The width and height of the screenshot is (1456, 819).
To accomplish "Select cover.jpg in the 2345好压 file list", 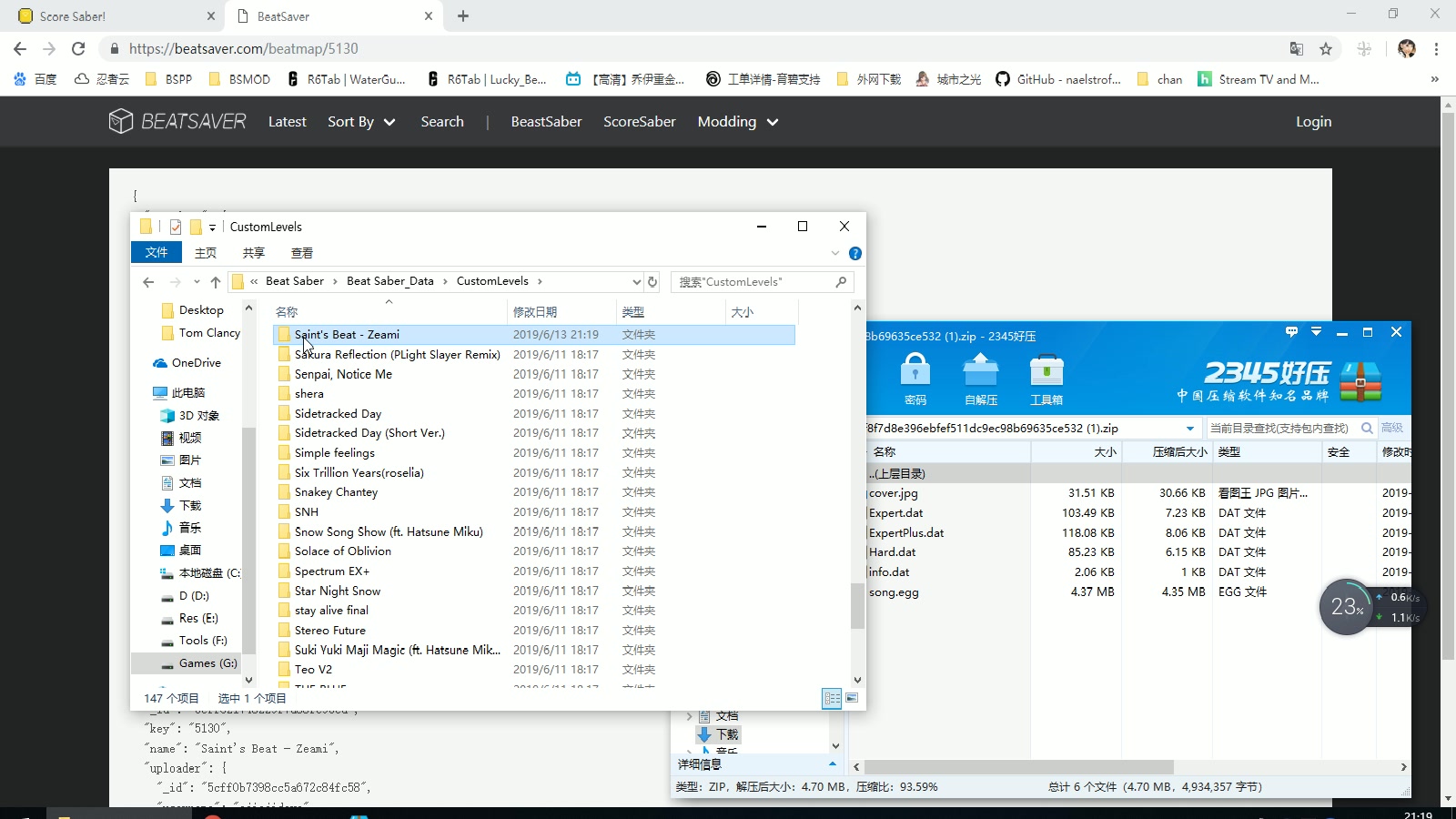I will [893, 493].
